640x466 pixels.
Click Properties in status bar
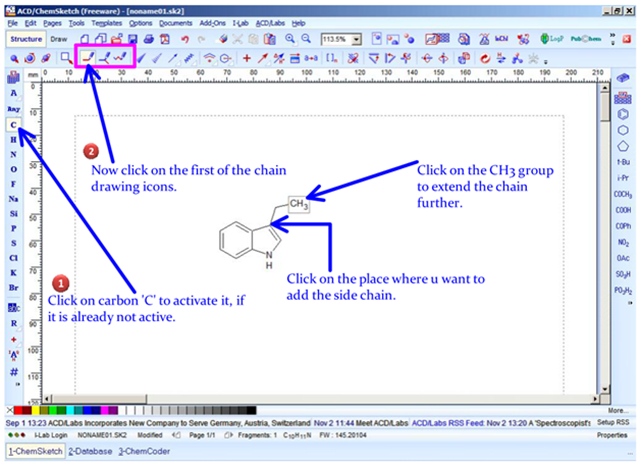pyautogui.click(x=612, y=435)
